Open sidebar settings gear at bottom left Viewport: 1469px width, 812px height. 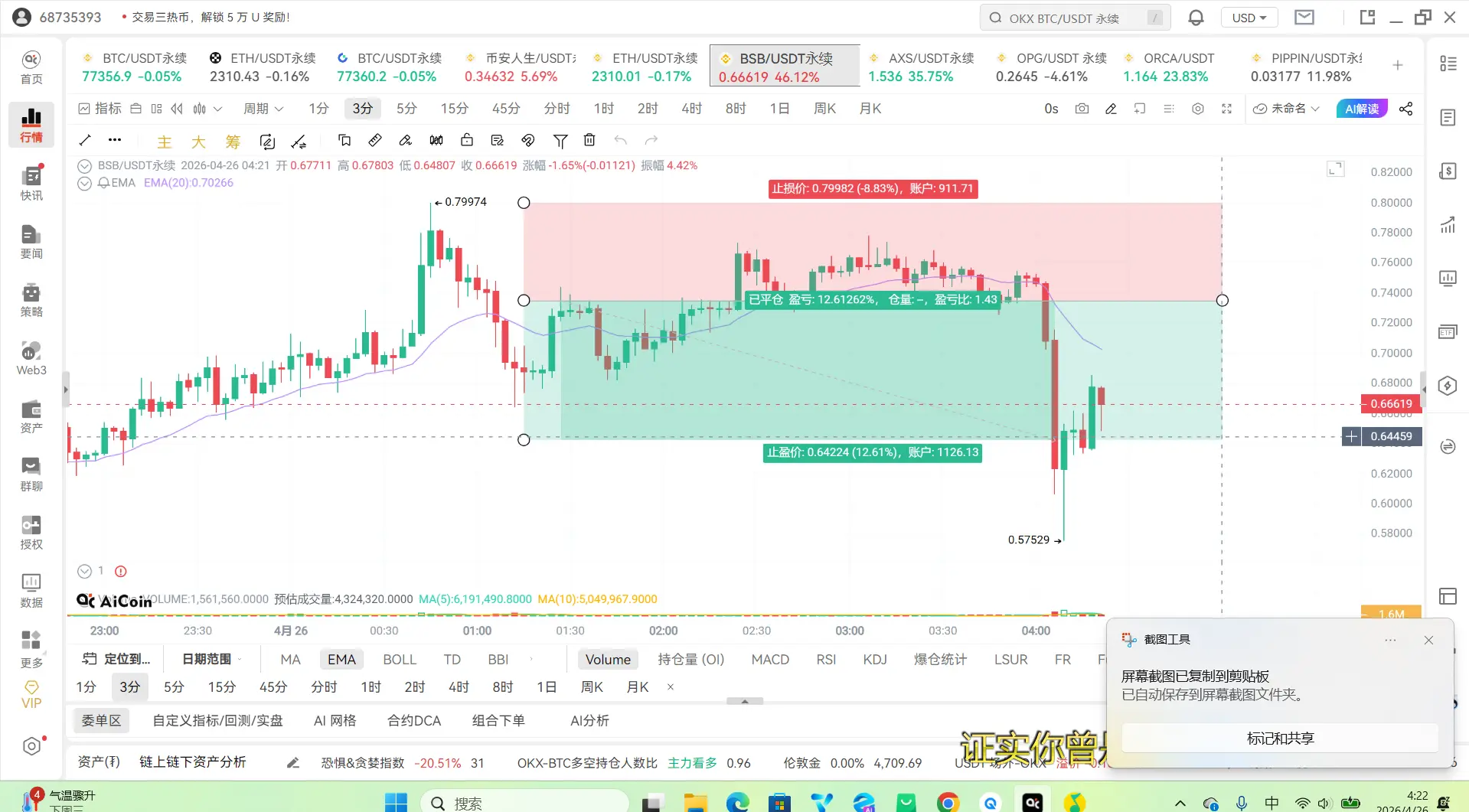(x=31, y=746)
